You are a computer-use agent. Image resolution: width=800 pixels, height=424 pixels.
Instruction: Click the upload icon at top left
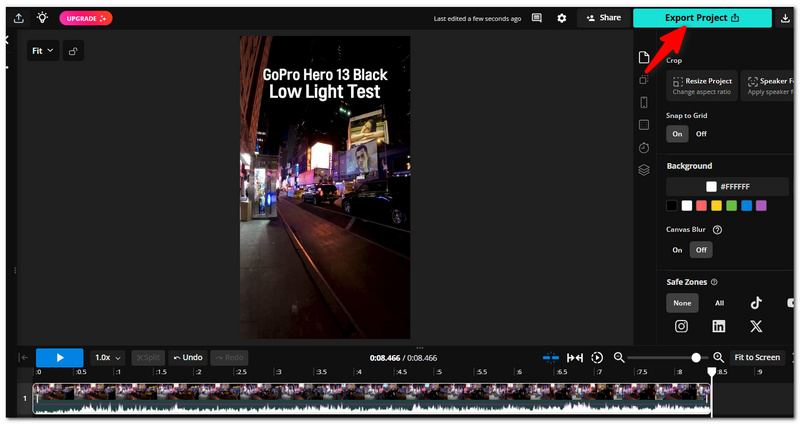pos(18,18)
